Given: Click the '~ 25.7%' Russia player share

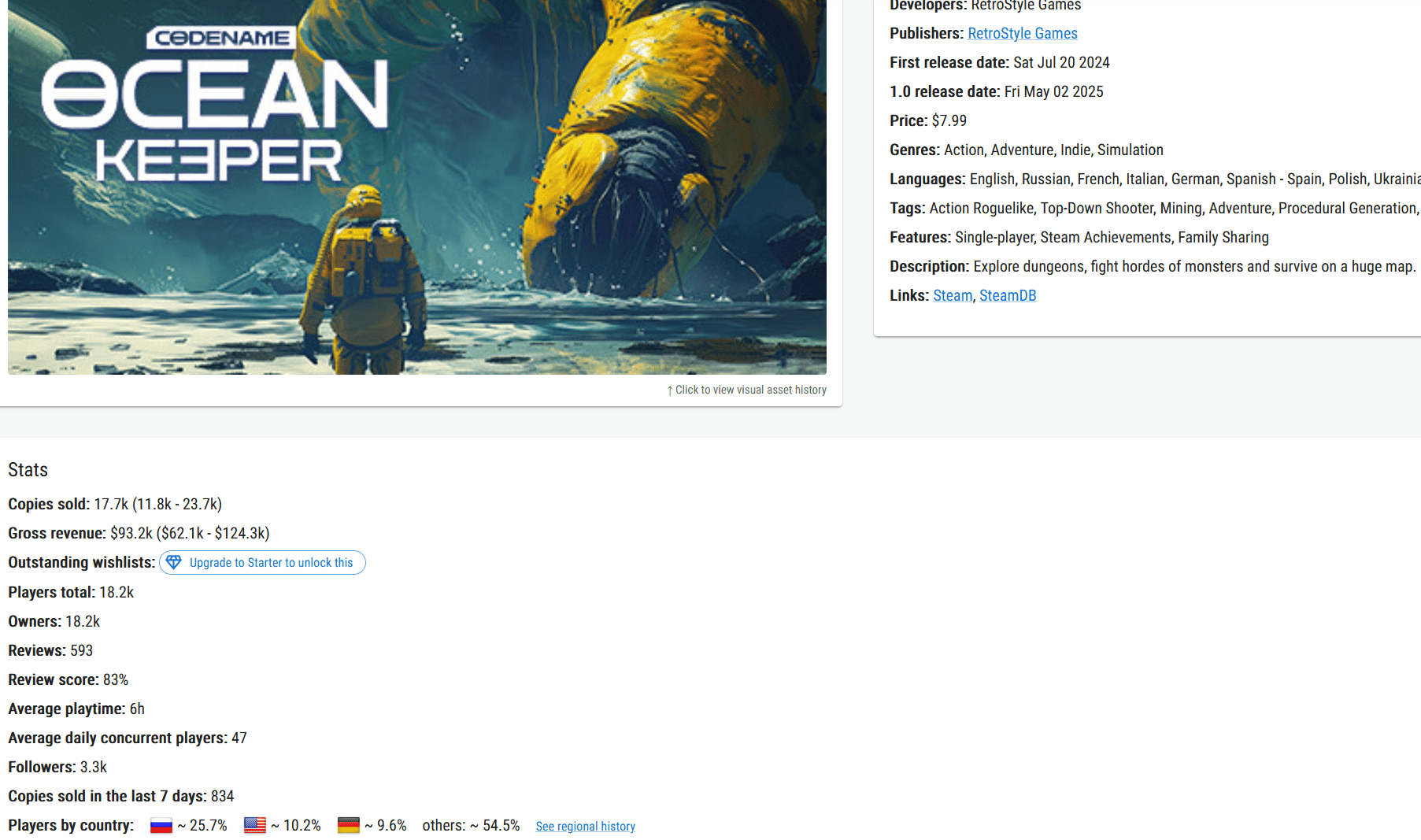Looking at the screenshot, I should pyautogui.click(x=202, y=825).
